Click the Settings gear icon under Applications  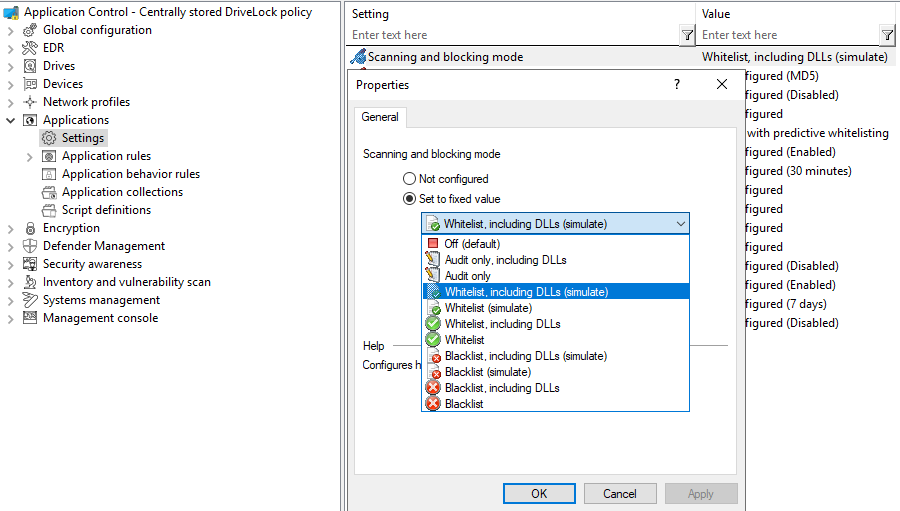[x=49, y=138]
